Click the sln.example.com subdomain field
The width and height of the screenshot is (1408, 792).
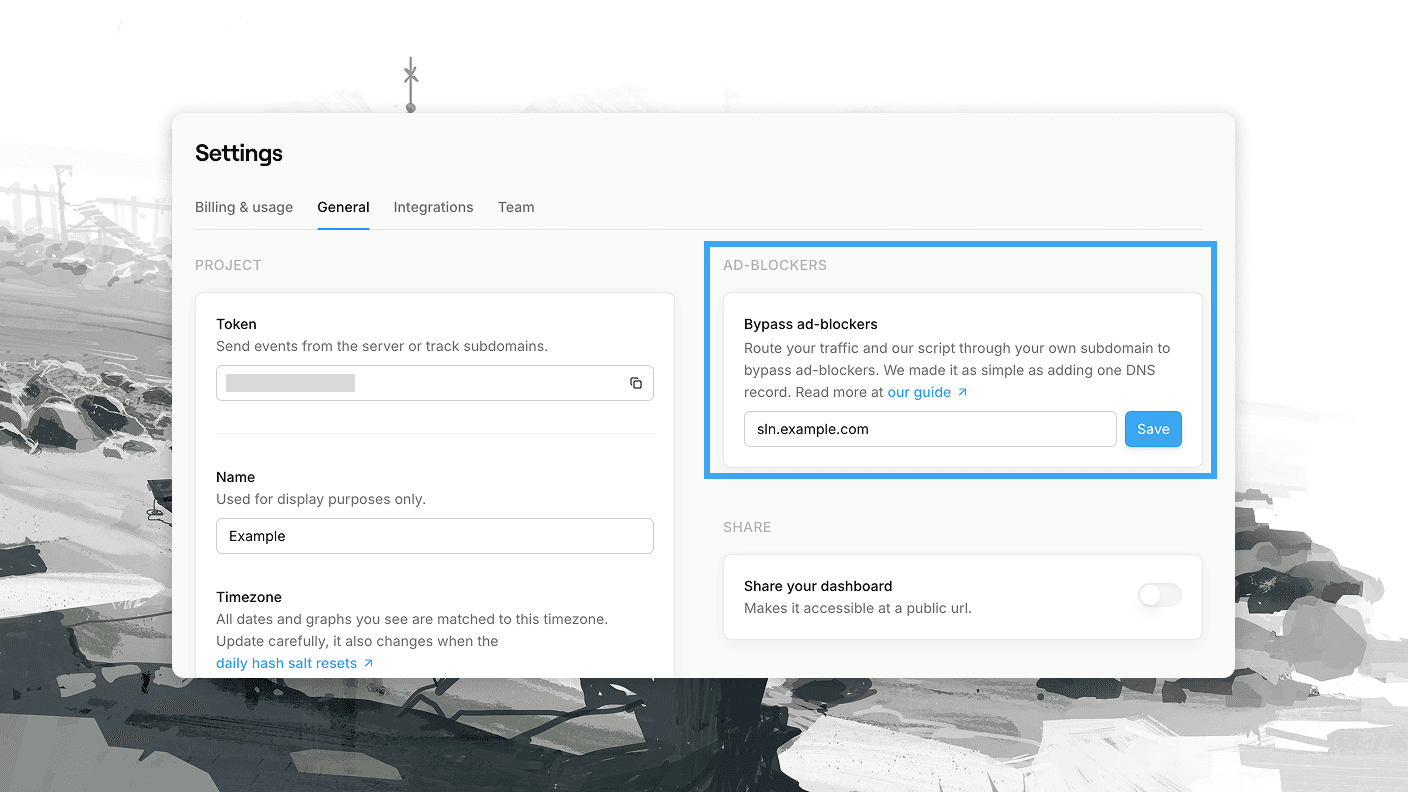point(929,429)
